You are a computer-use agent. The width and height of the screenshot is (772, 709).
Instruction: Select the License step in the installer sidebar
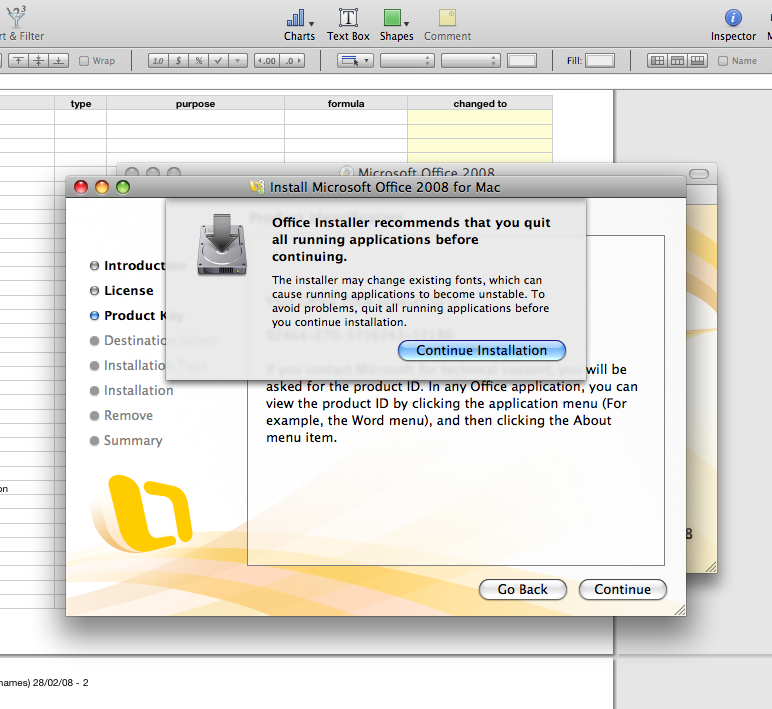[122, 290]
